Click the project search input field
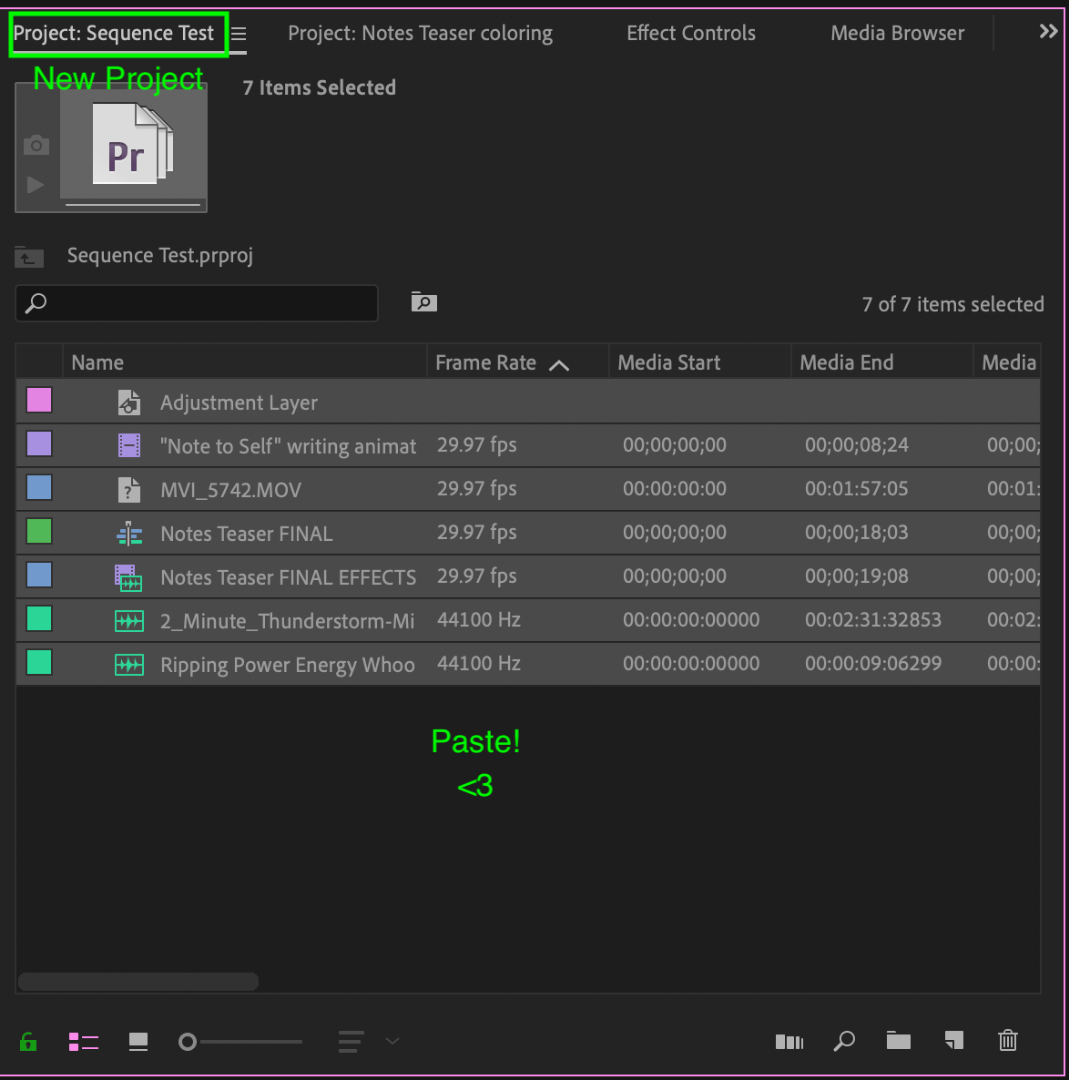 click(196, 303)
